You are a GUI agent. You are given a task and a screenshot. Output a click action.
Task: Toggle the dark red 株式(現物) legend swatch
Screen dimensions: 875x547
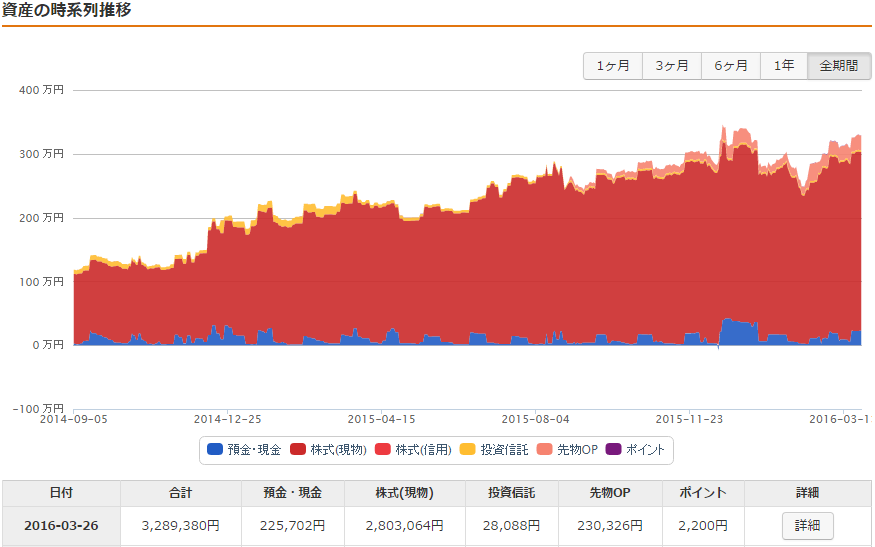[x=298, y=449]
